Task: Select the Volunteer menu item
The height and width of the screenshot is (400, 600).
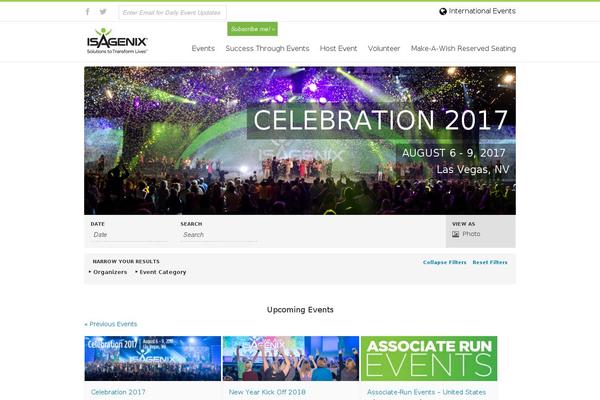Action: [384, 49]
